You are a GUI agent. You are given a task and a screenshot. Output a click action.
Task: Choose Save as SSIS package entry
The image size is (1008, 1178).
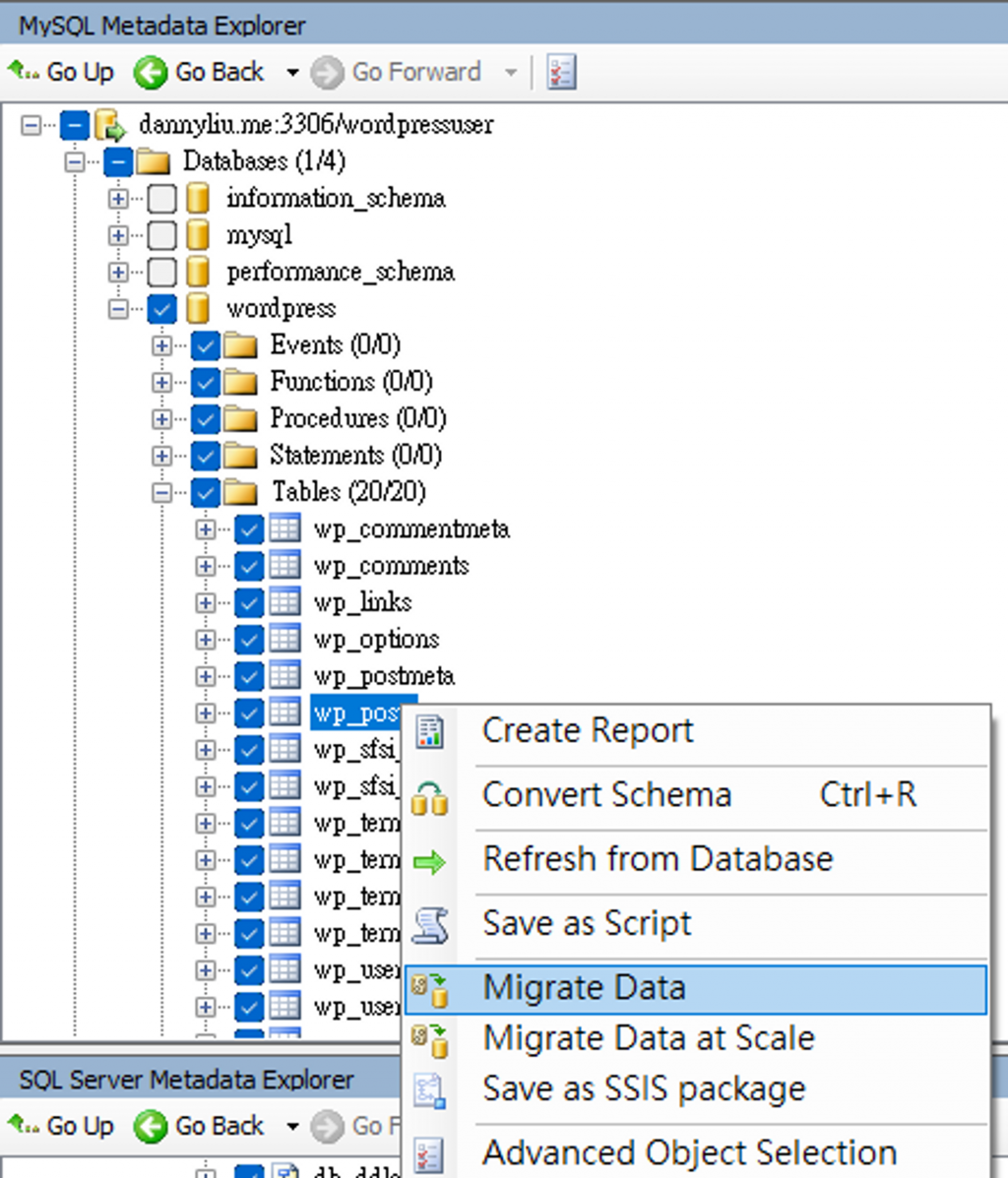tap(695, 1089)
